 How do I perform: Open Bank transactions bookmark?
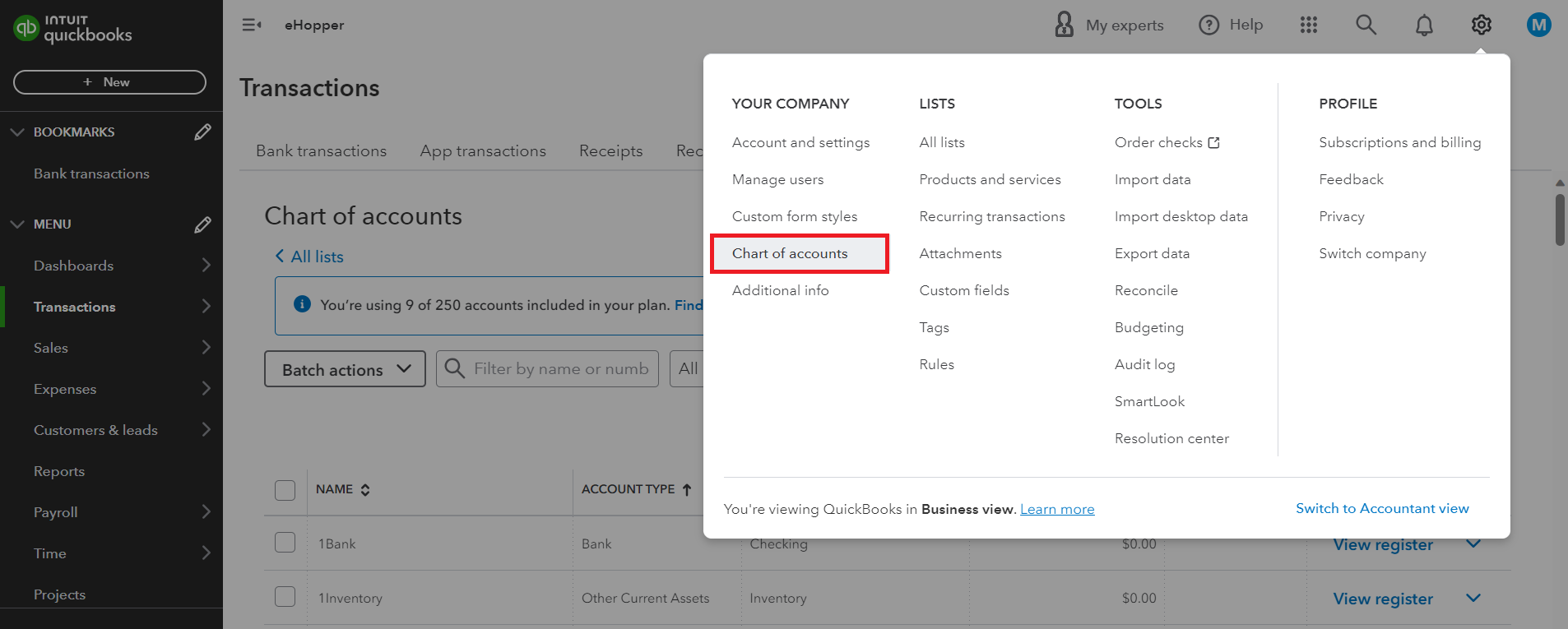91,173
